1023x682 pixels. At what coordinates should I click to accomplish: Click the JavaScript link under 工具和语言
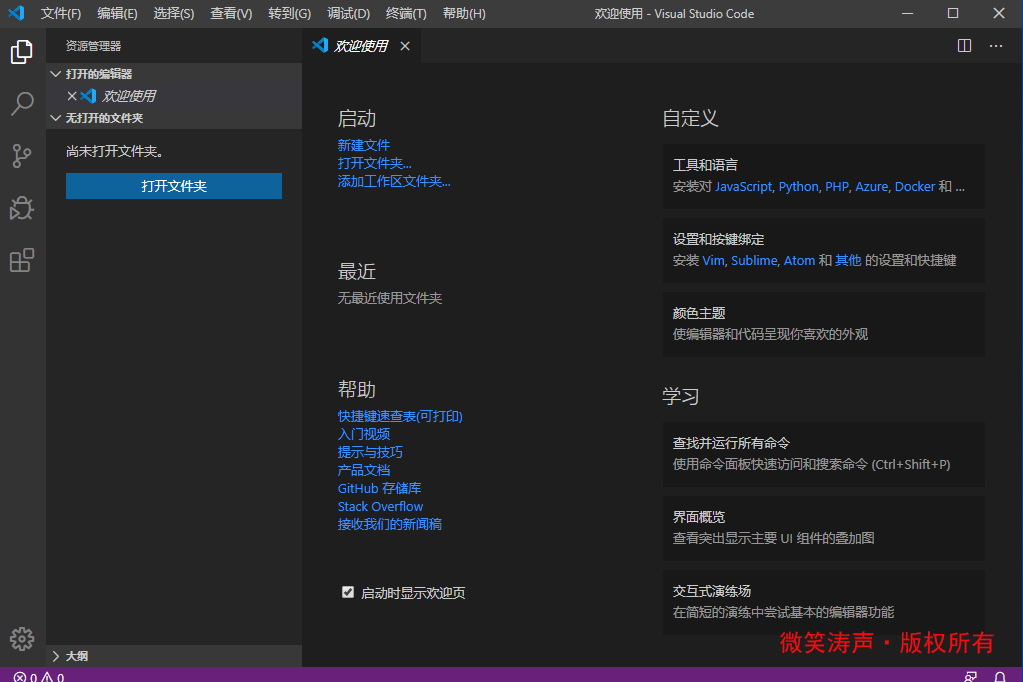click(743, 187)
